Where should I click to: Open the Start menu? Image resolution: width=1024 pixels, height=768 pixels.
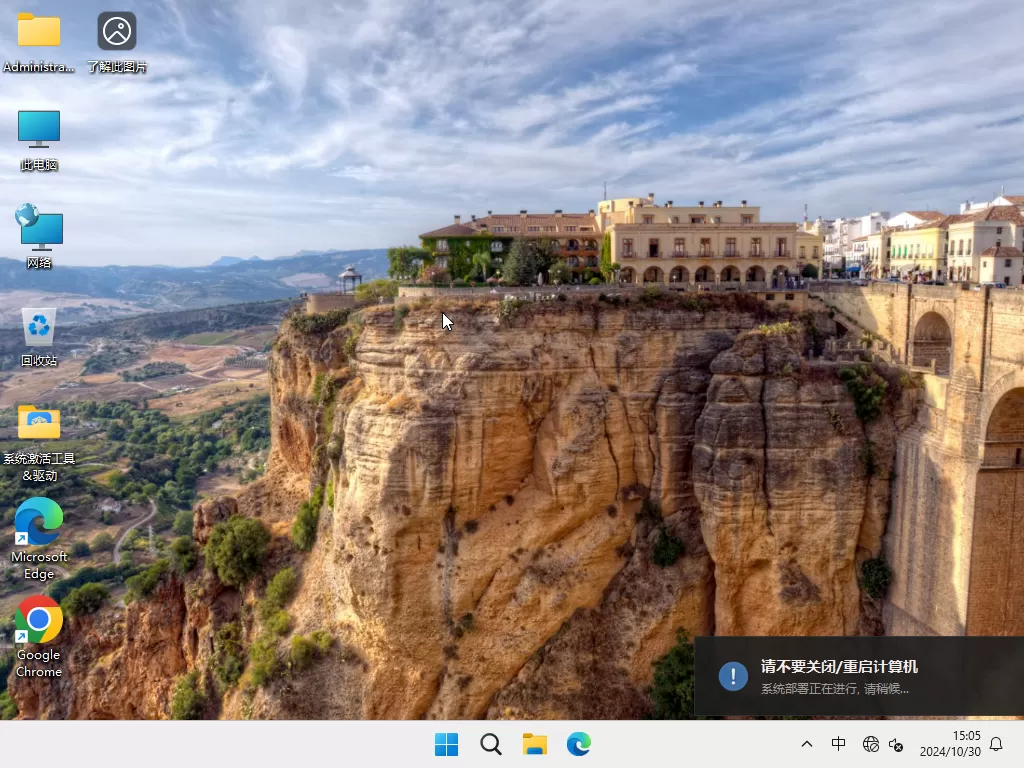[x=446, y=745]
